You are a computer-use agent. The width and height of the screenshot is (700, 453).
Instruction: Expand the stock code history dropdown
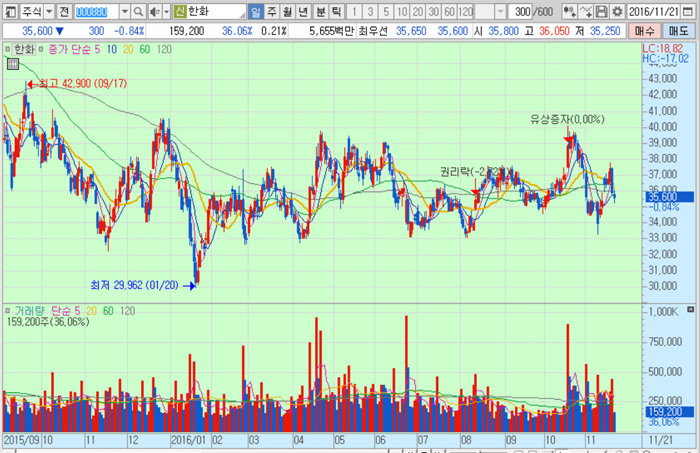(x=125, y=11)
